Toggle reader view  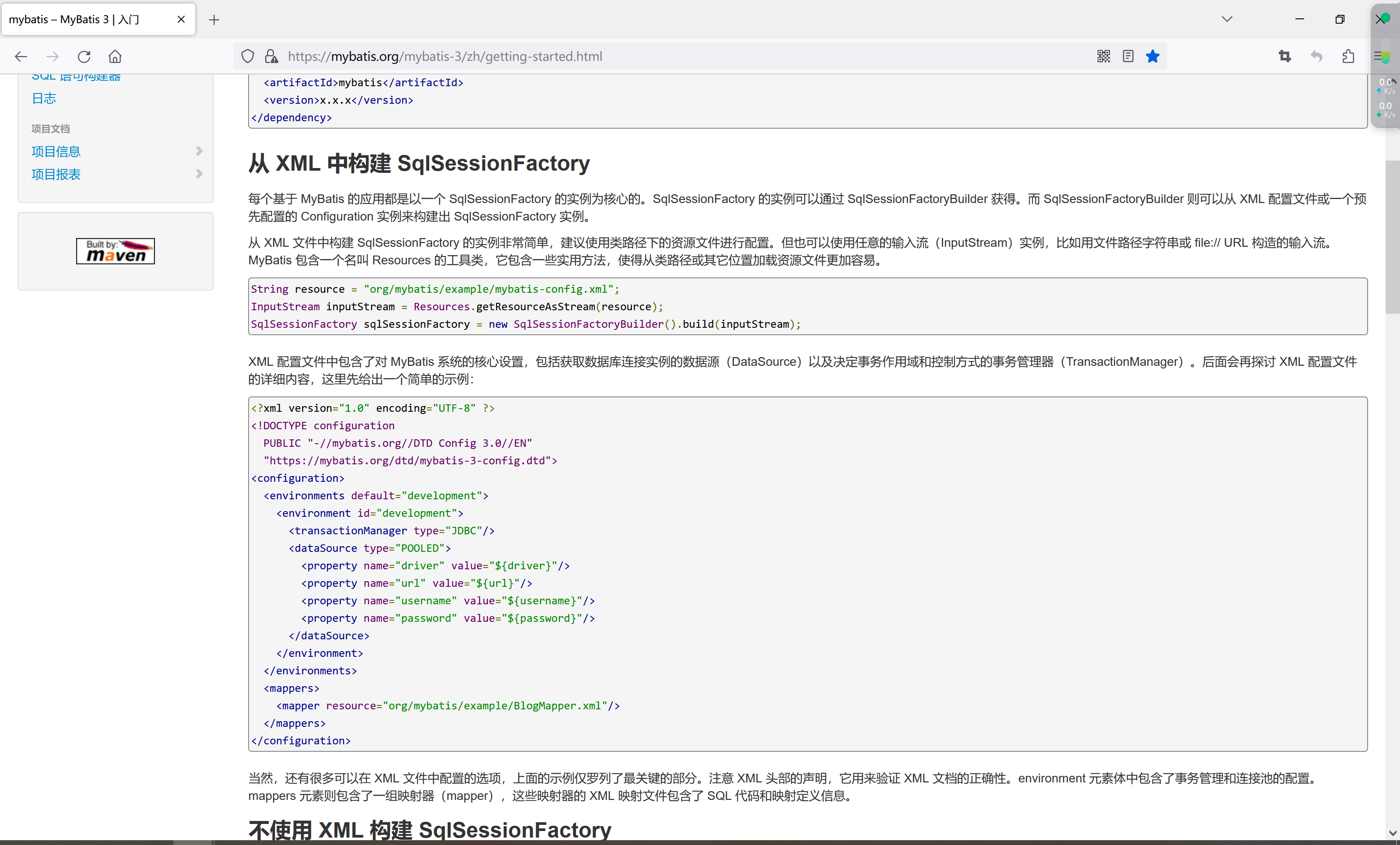[1128, 56]
